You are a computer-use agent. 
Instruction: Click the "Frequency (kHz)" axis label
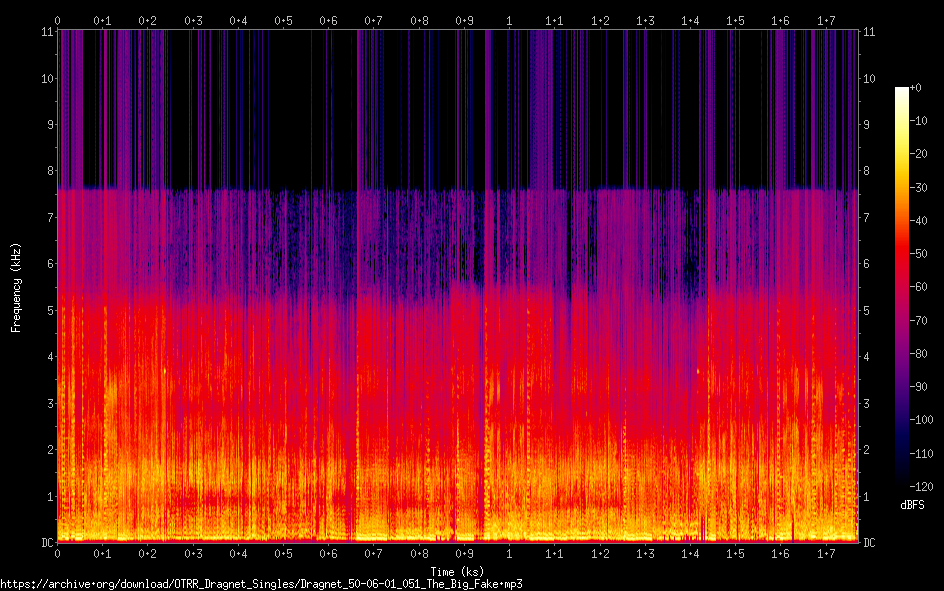[x=16, y=287]
